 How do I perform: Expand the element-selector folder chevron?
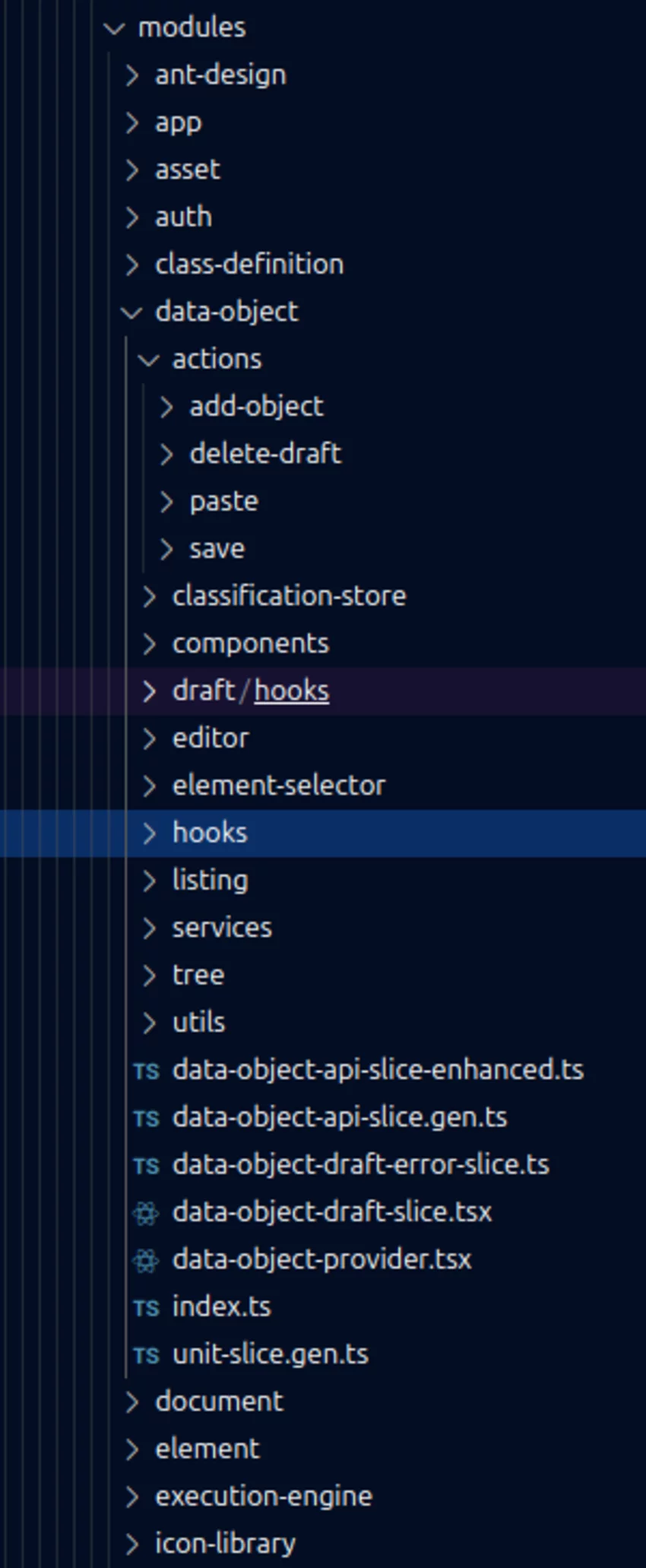149,786
